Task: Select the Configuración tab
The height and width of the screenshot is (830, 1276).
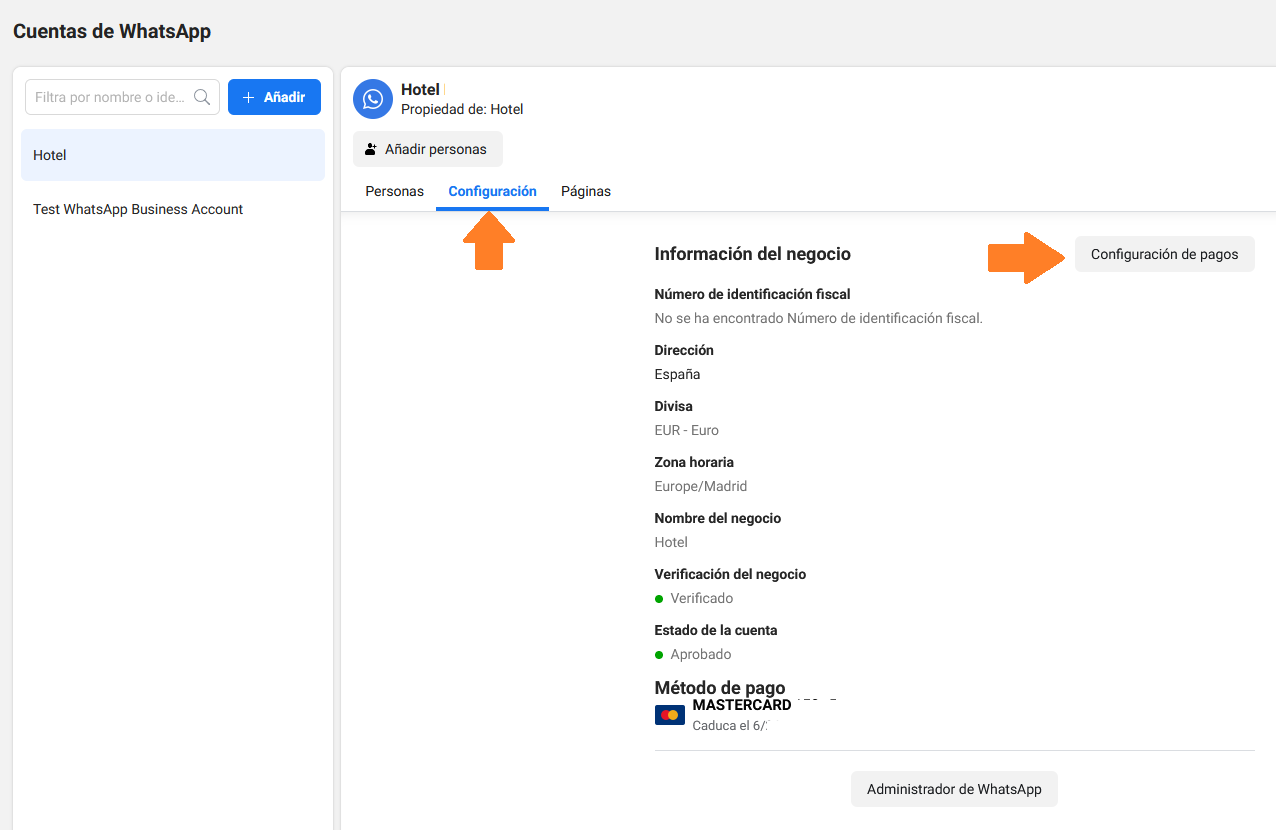Action: pyautogui.click(x=492, y=191)
